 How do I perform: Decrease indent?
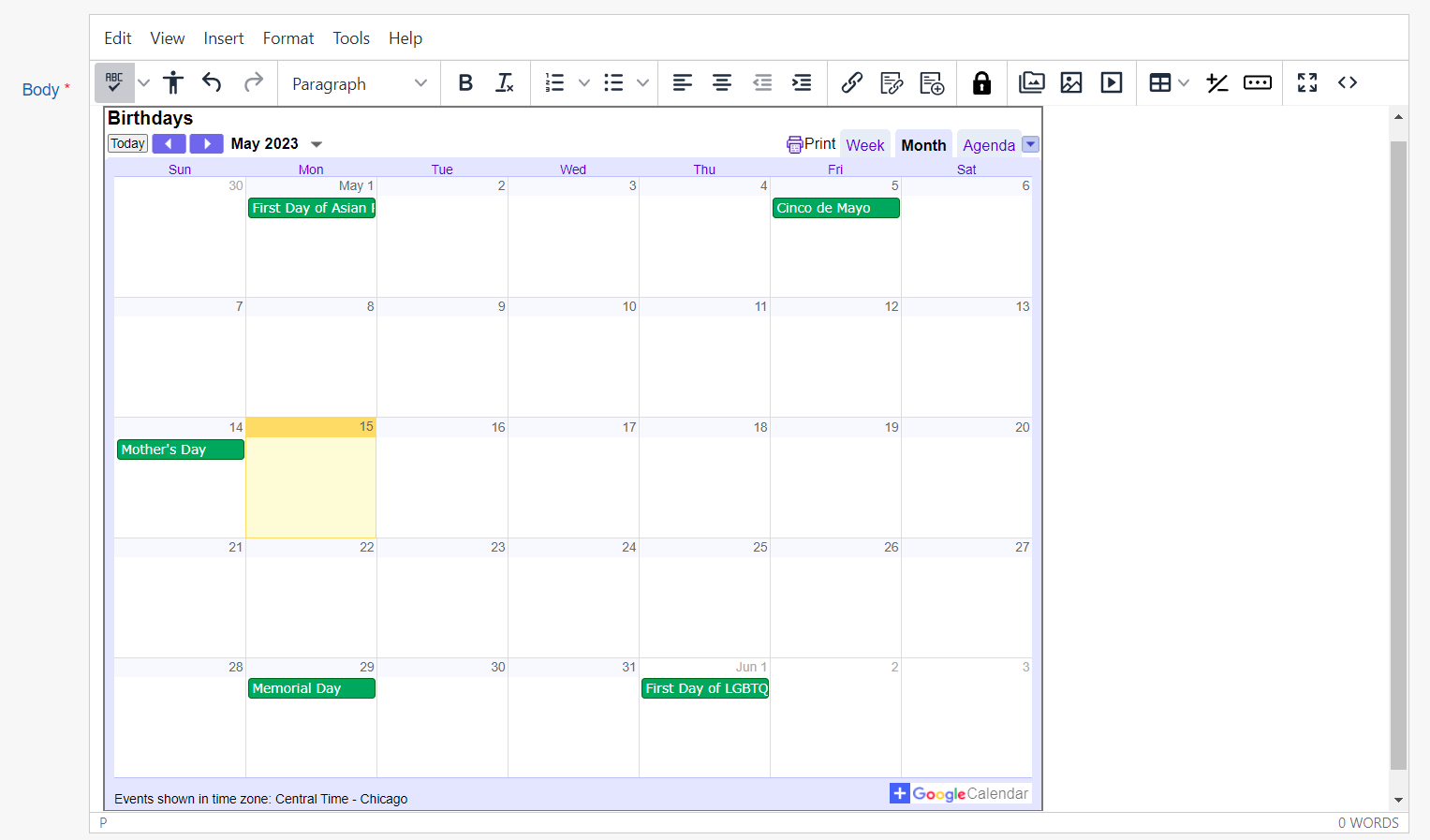pyautogui.click(x=762, y=82)
